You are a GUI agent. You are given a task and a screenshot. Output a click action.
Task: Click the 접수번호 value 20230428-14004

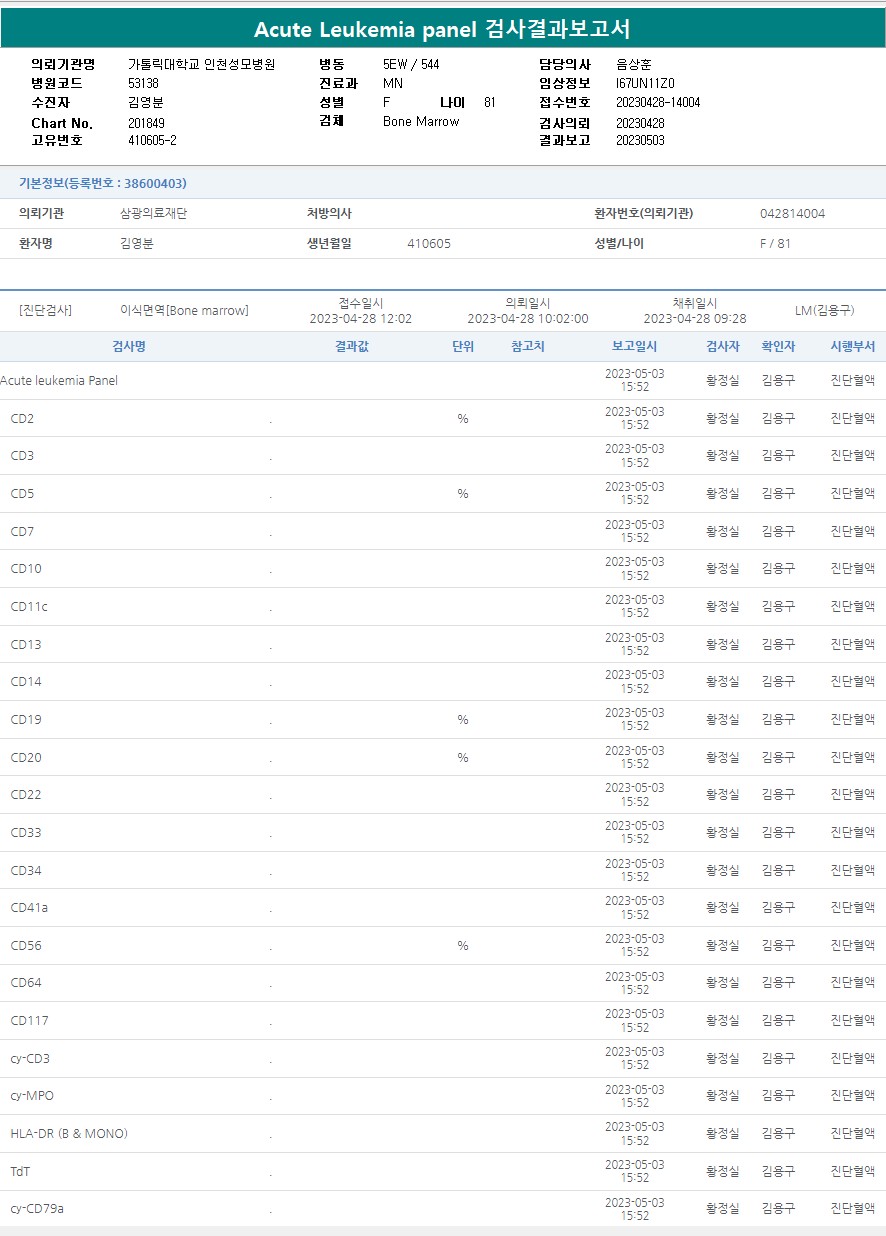(658, 102)
